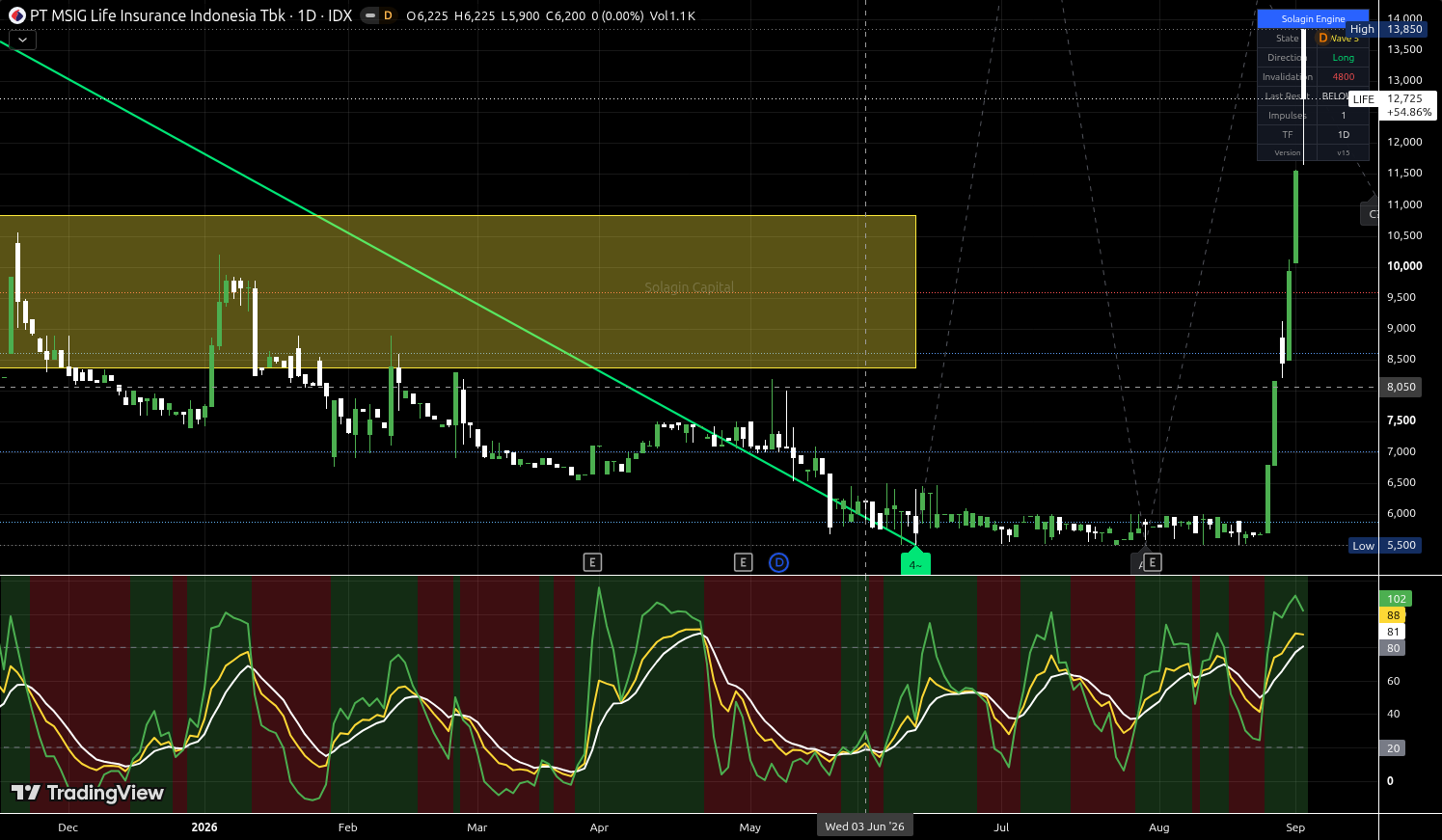This screenshot has width=1442, height=840.
Task: Click the 10,000 label on price axis
Action: (x=1404, y=266)
